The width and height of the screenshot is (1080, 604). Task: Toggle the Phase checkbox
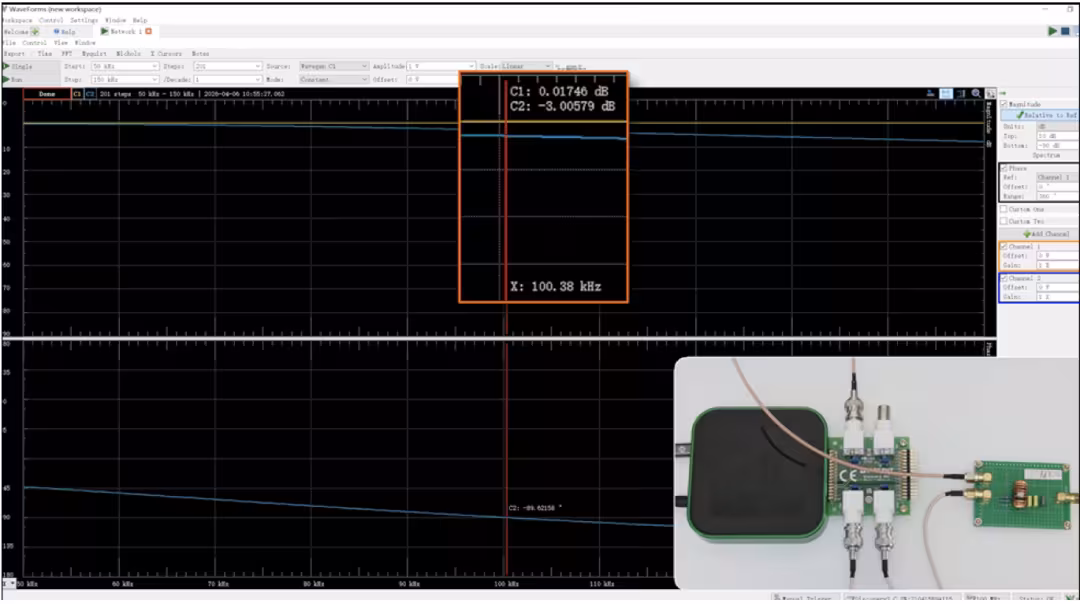point(1004,168)
